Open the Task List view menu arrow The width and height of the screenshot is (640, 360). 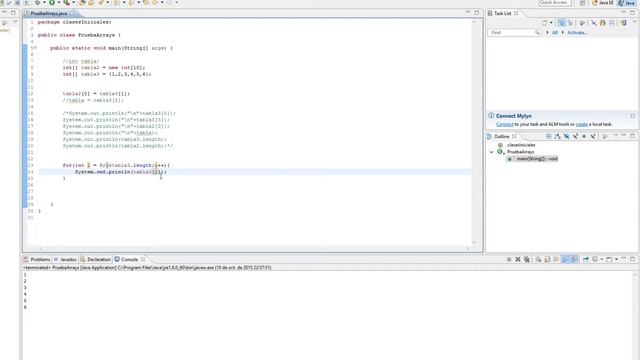pos(634,23)
